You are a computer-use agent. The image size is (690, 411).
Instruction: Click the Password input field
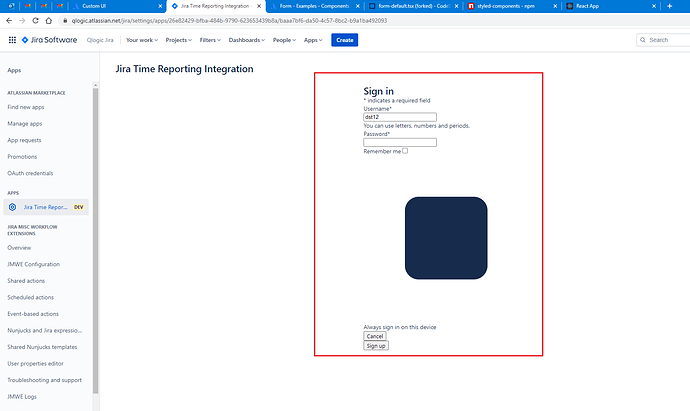(x=400, y=143)
